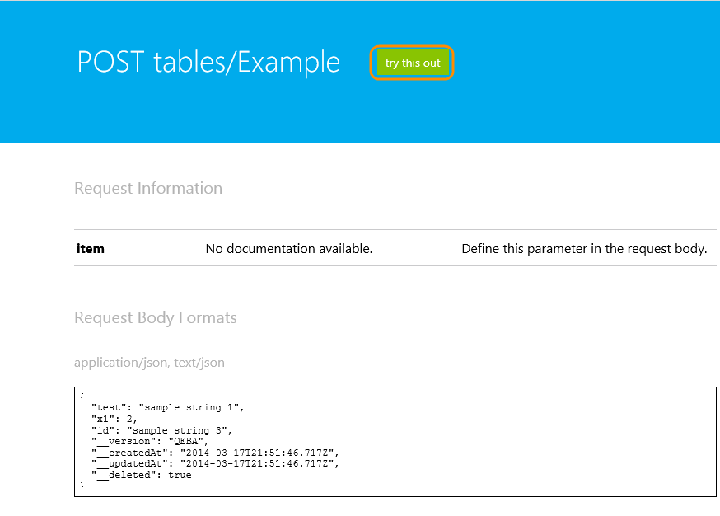Click the green 'try this out' button

coord(412,63)
